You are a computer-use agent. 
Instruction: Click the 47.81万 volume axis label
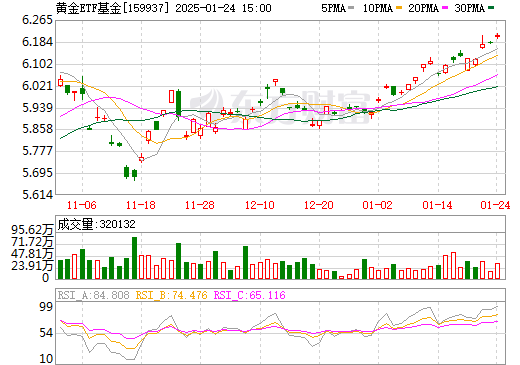point(32,254)
